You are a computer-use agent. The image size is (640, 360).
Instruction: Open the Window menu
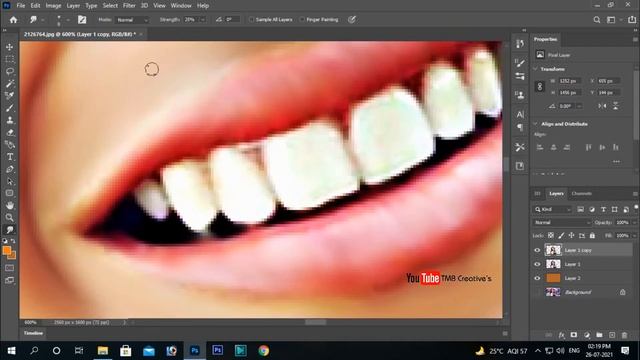point(181,6)
